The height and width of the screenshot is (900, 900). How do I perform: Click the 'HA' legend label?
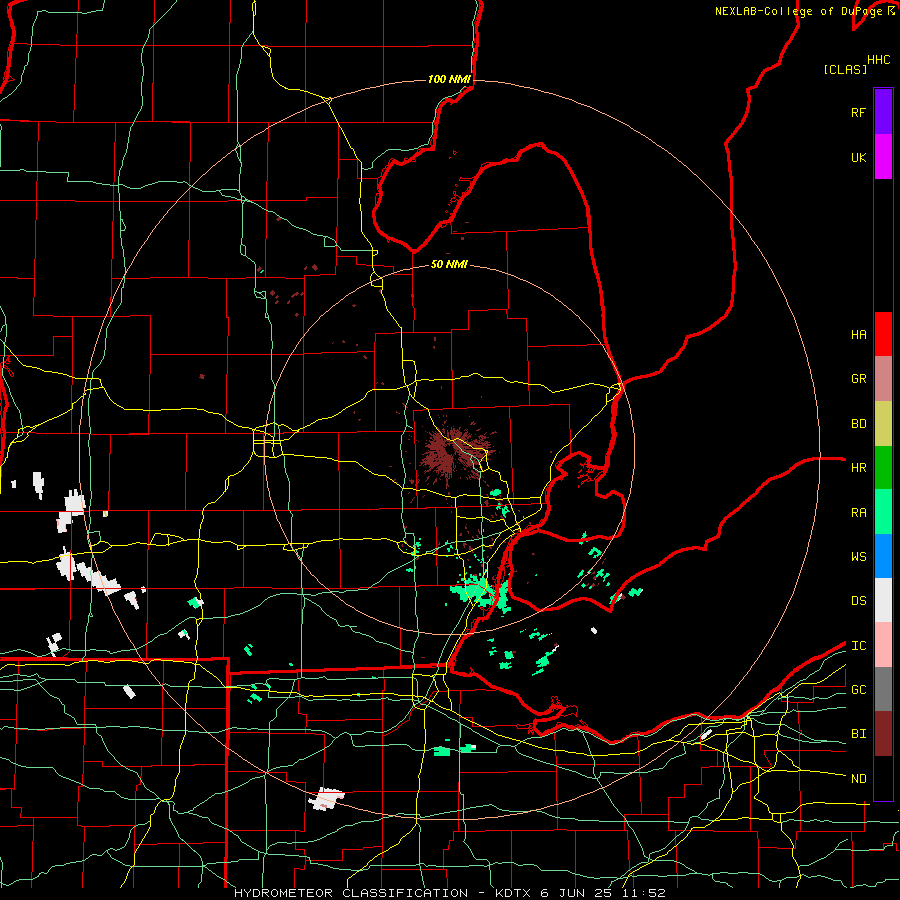[x=859, y=335]
